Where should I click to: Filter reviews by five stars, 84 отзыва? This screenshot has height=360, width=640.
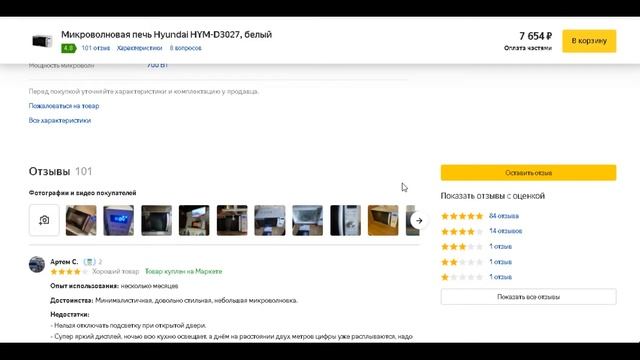click(504, 216)
